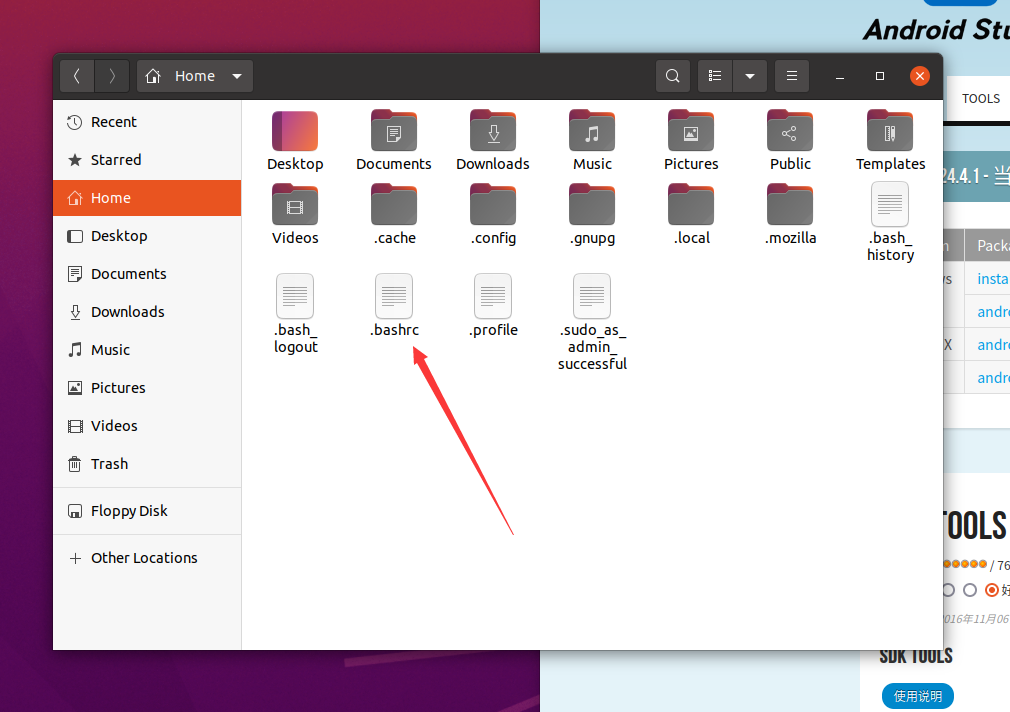Select the .profile file
The height and width of the screenshot is (712, 1010).
click(493, 296)
